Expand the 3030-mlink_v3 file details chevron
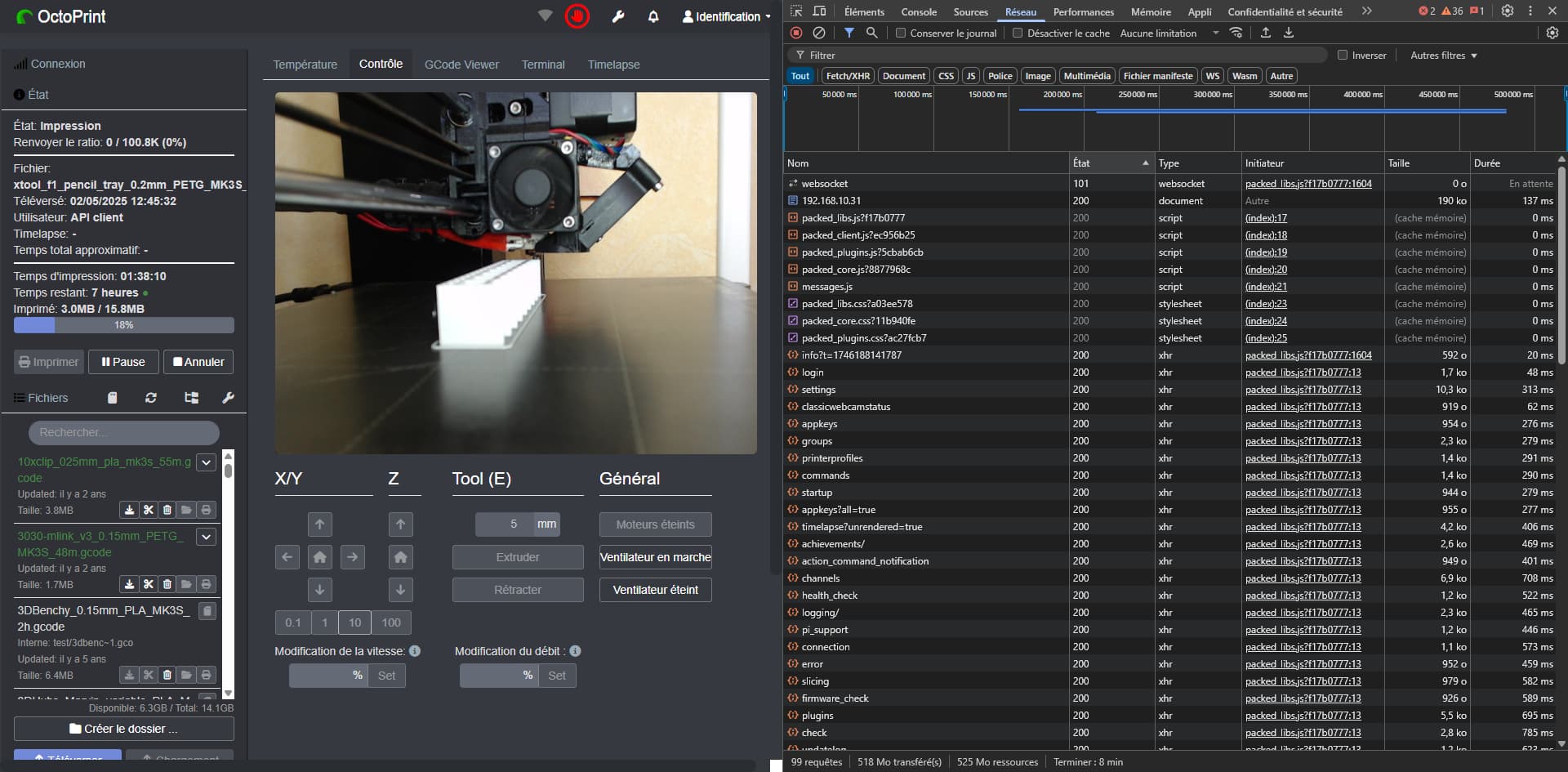The width and height of the screenshot is (1568, 772). pos(207,537)
